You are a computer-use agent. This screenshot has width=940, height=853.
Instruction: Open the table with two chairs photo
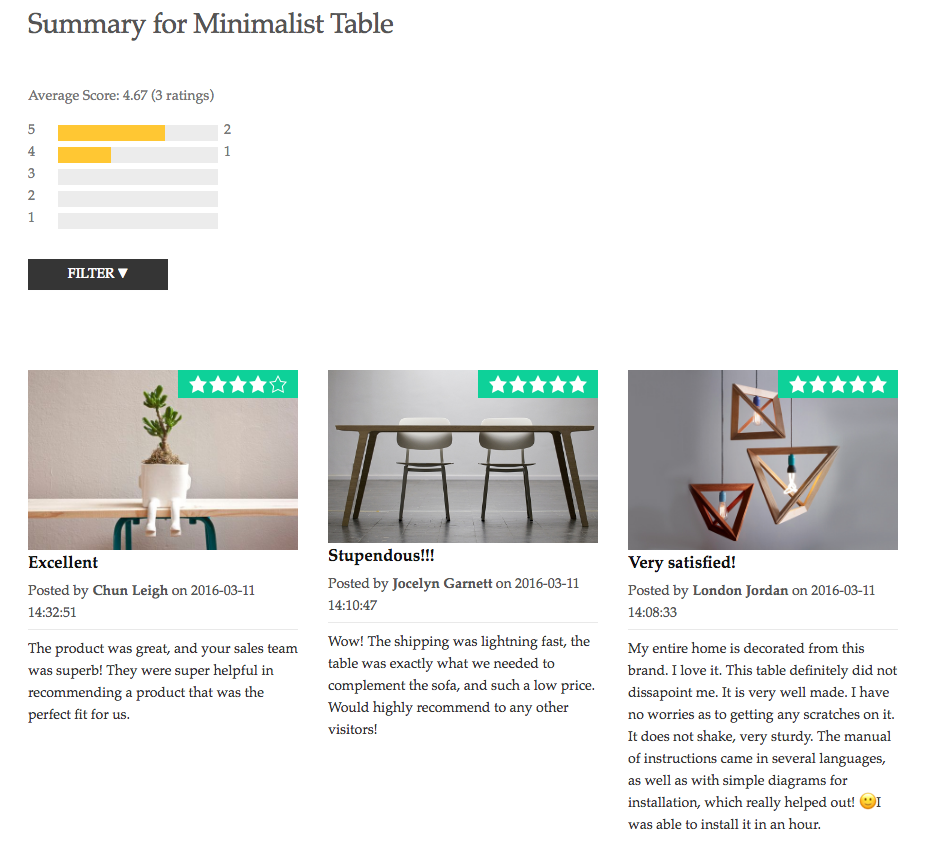(463, 456)
